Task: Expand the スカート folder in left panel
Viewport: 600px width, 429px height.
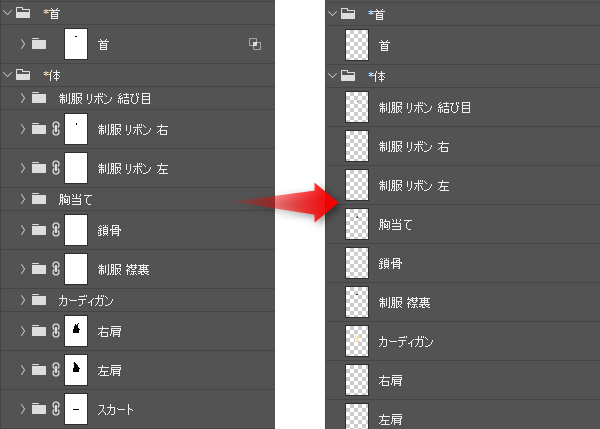Action: click(x=23, y=409)
